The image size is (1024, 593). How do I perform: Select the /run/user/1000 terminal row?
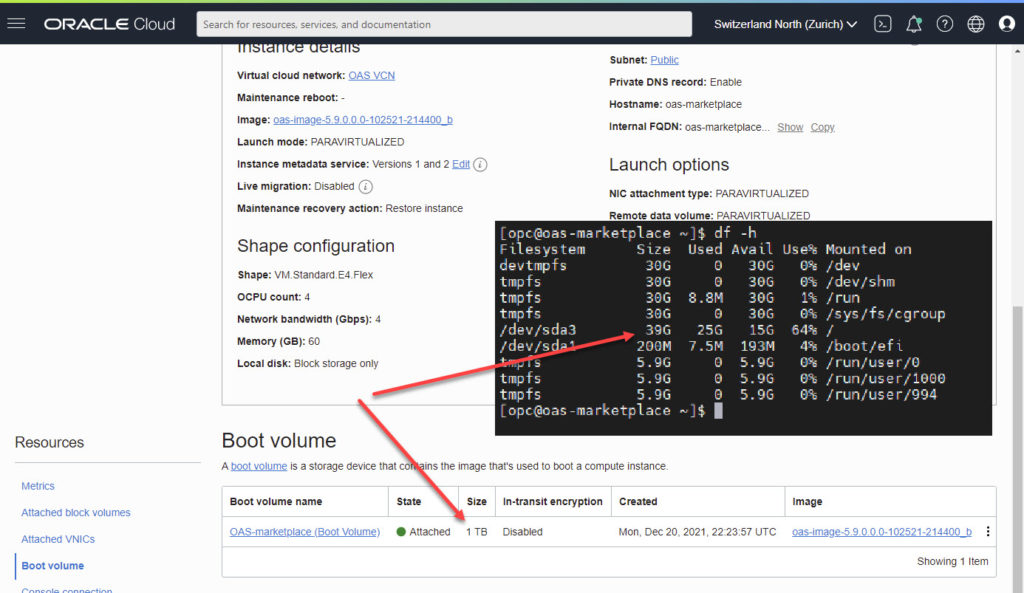pos(722,379)
